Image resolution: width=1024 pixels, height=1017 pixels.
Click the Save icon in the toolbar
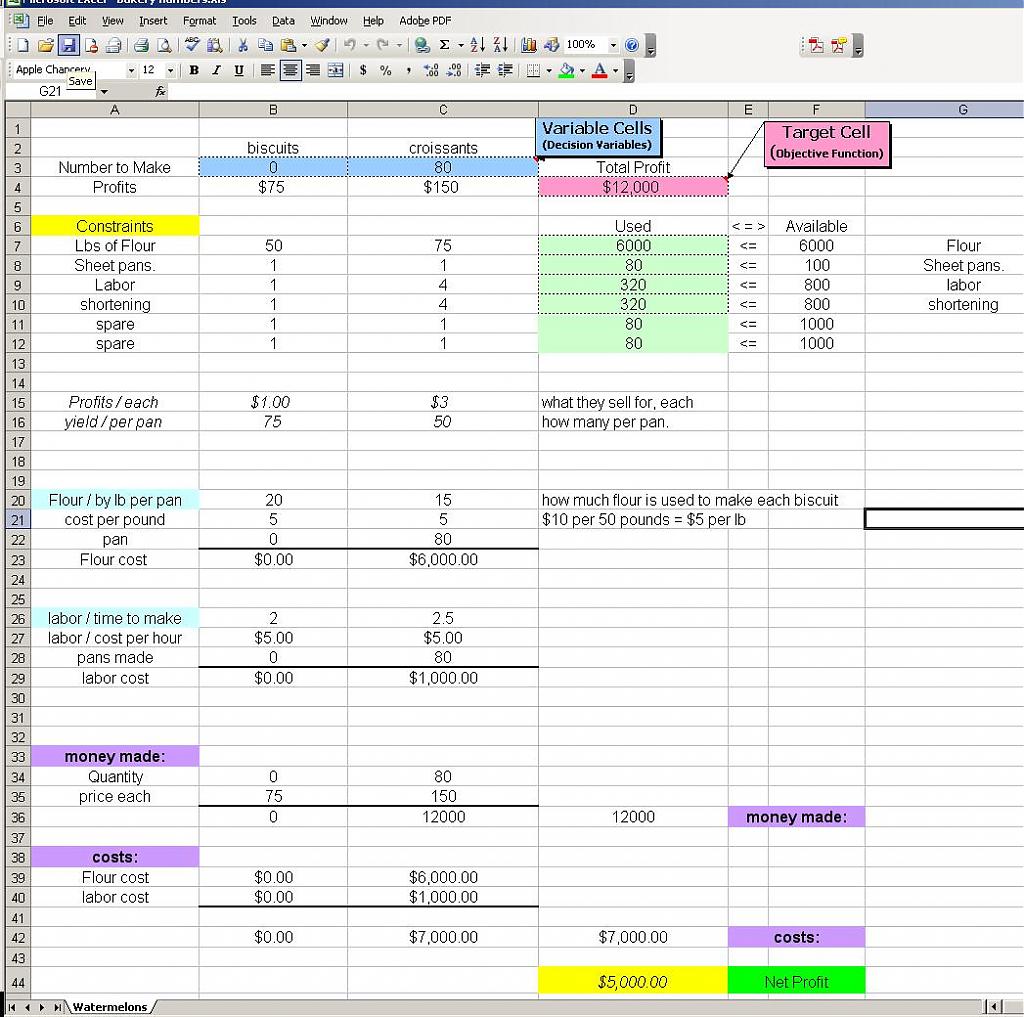[69, 45]
